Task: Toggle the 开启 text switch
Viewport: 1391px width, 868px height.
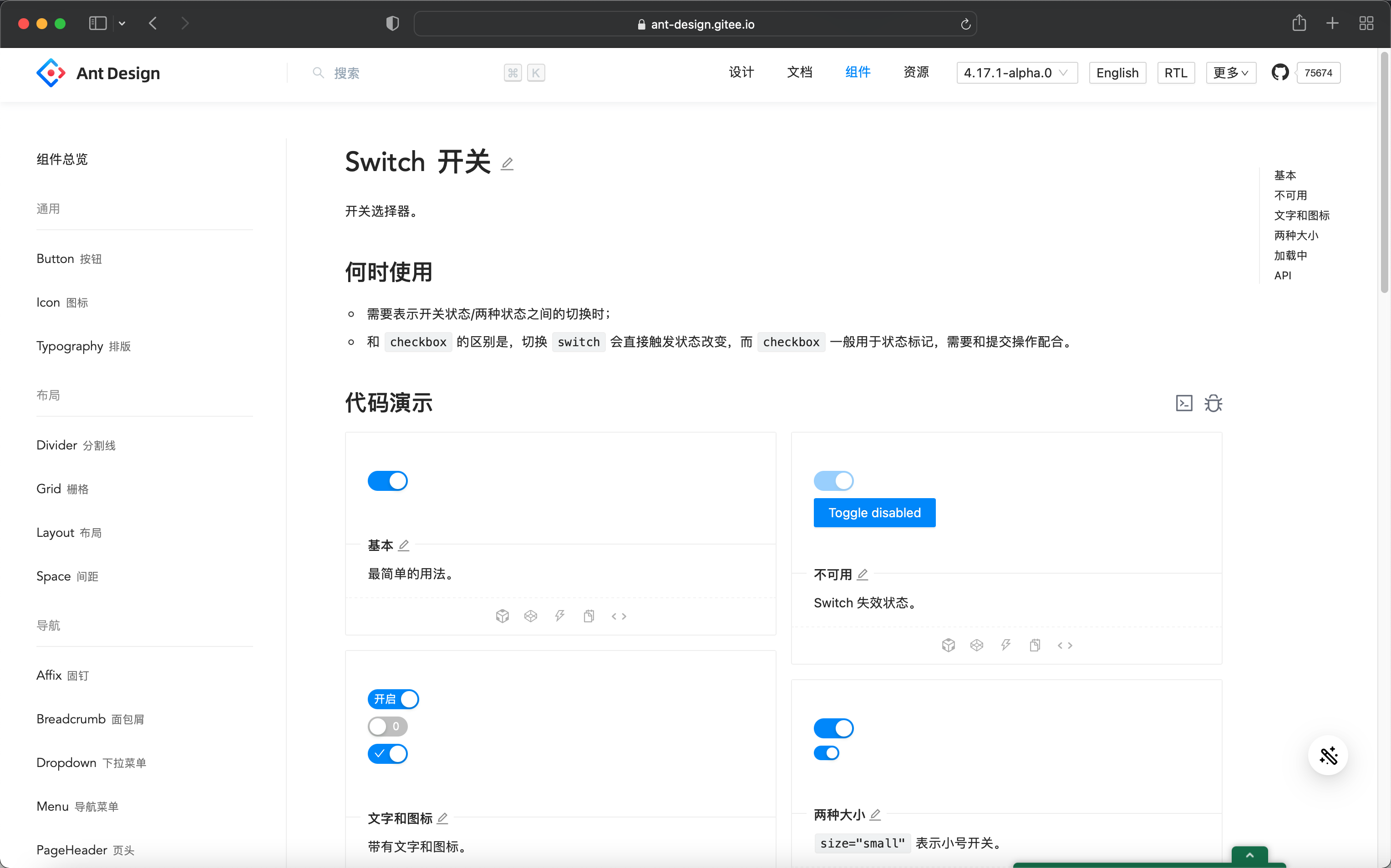Action: click(x=393, y=699)
